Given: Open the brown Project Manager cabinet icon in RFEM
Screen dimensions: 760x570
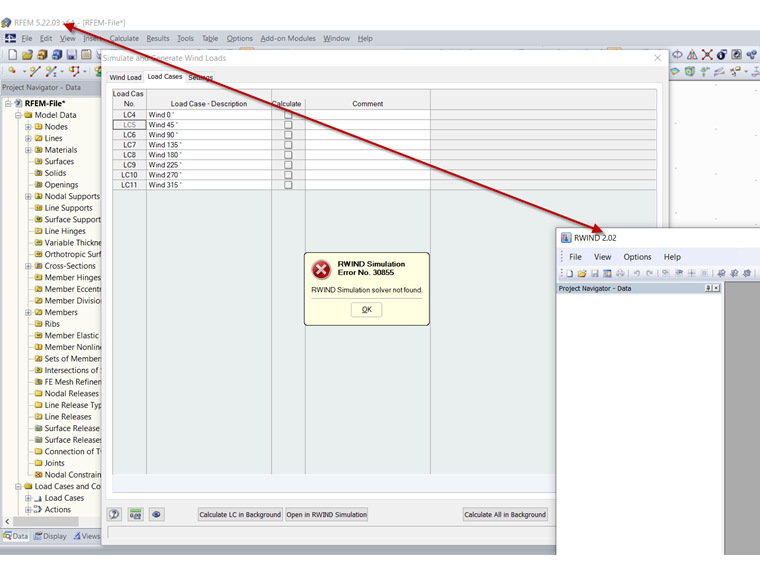Looking at the screenshot, I should click(x=42, y=55).
